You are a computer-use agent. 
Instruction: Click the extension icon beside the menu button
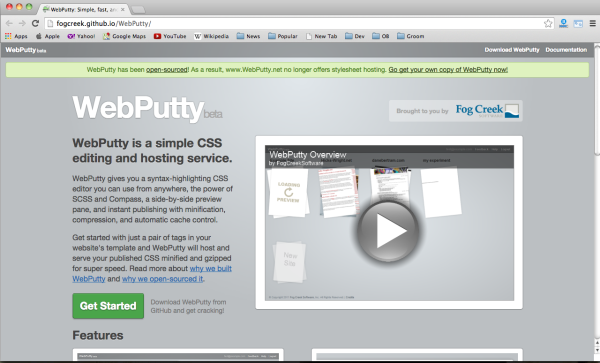578,24
